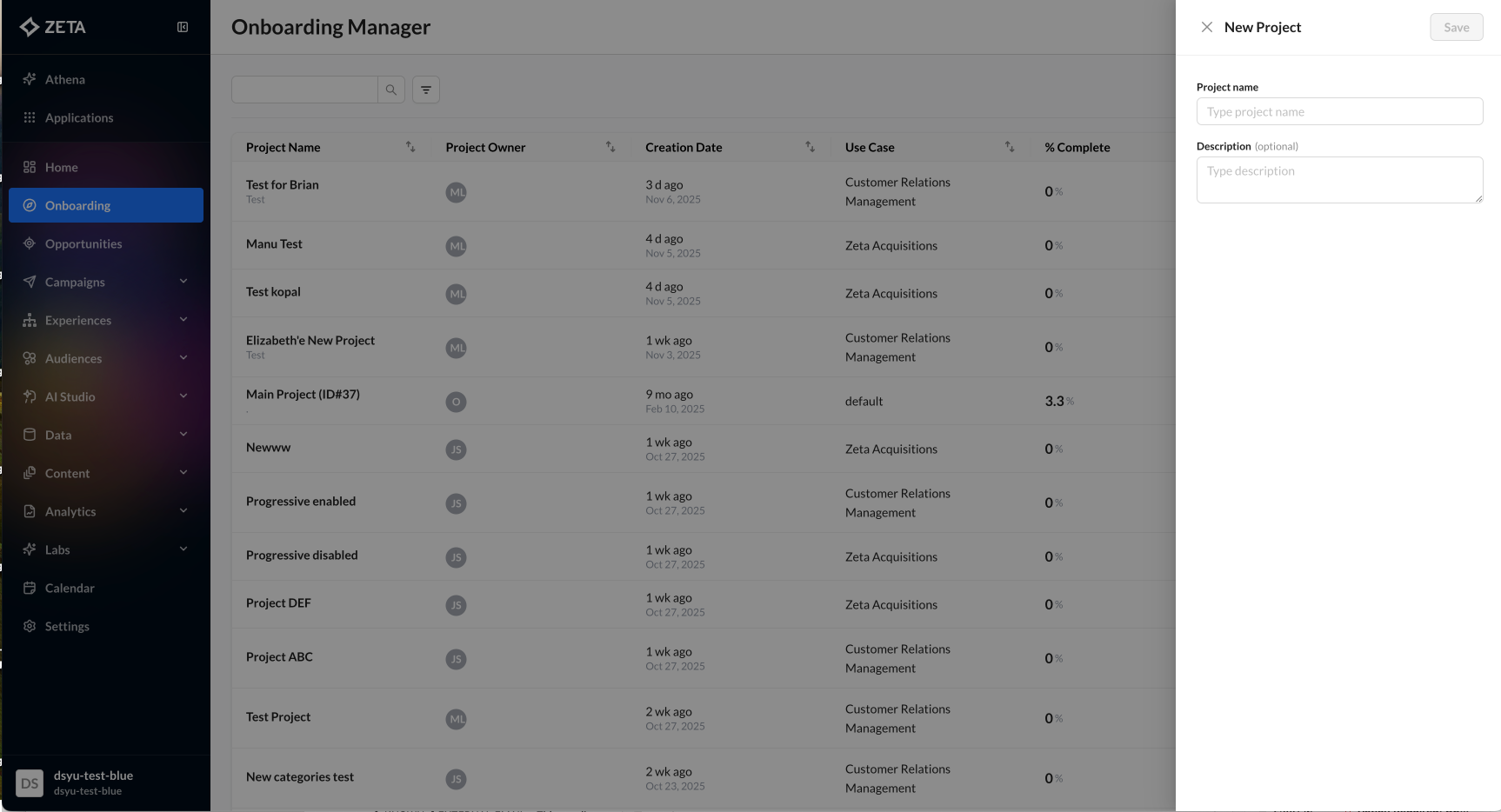
Task: Sort by Project Name column arrows
Action: (410, 147)
